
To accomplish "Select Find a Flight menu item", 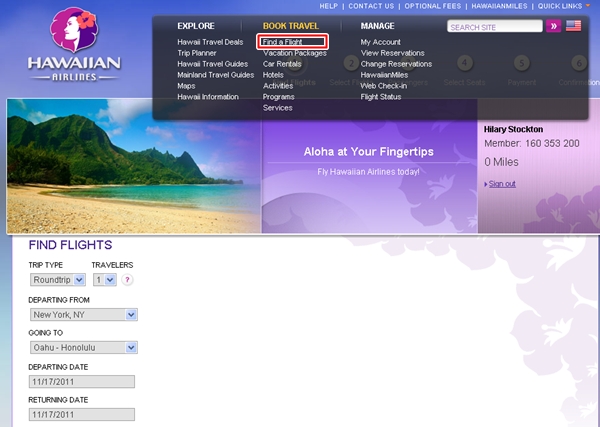I will point(282,42).
